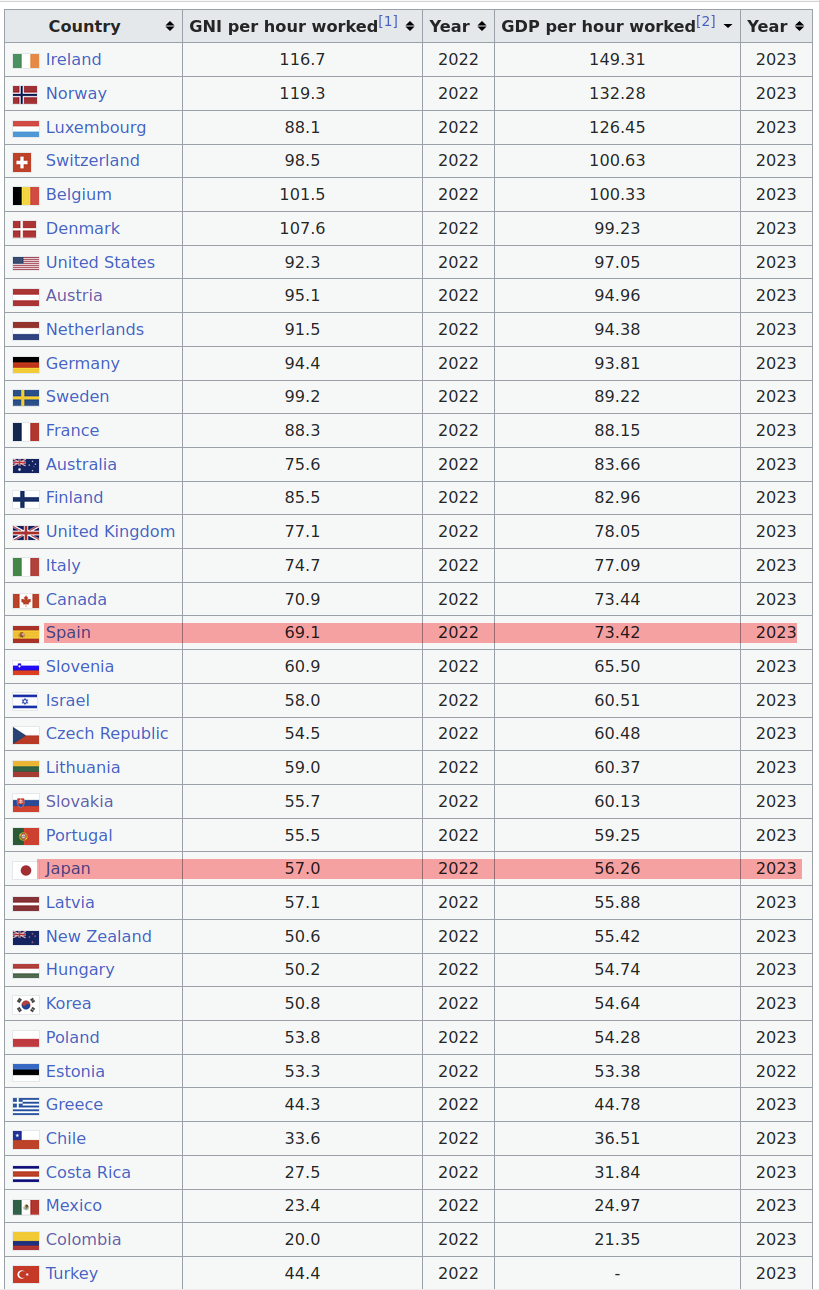Click the Sweden flag icon
The width and height of the screenshot is (819, 1290).
[26, 397]
